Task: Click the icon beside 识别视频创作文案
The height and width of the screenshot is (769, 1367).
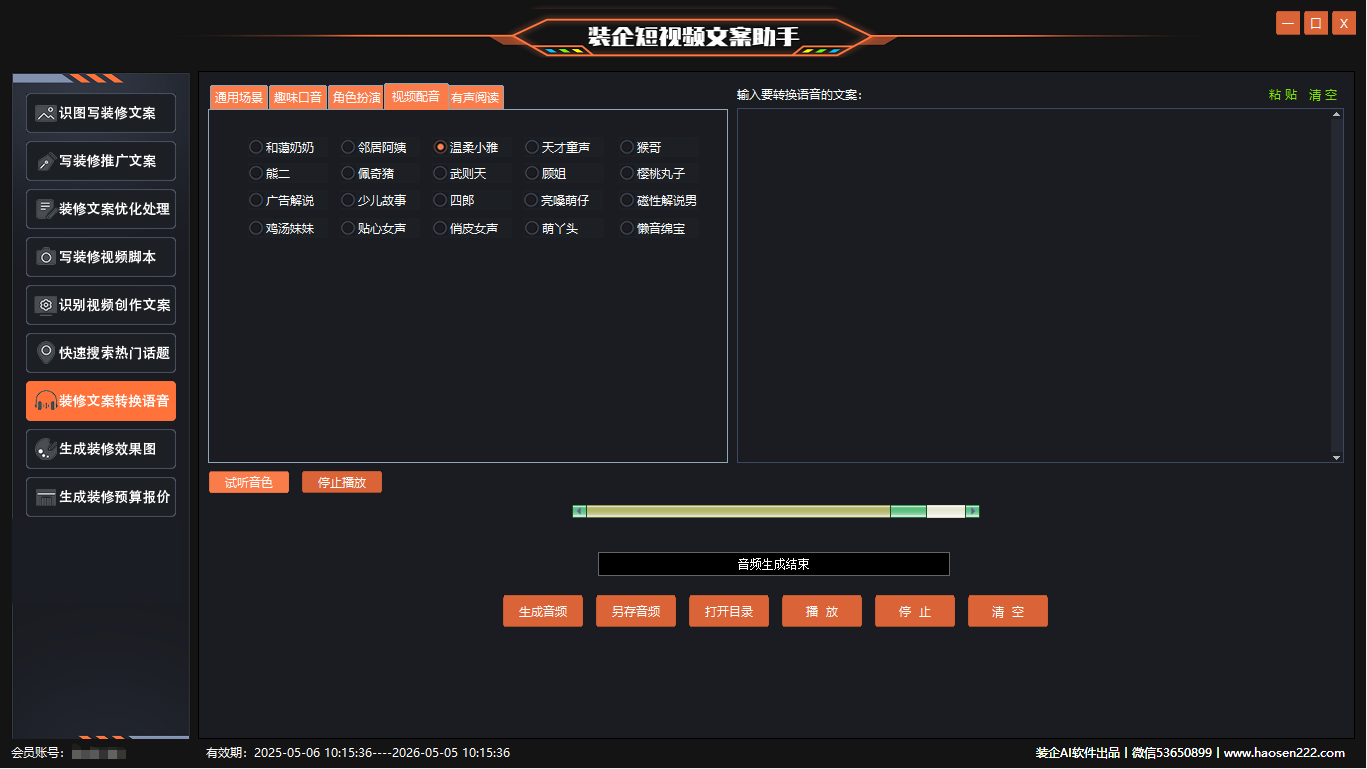Action: tap(45, 305)
